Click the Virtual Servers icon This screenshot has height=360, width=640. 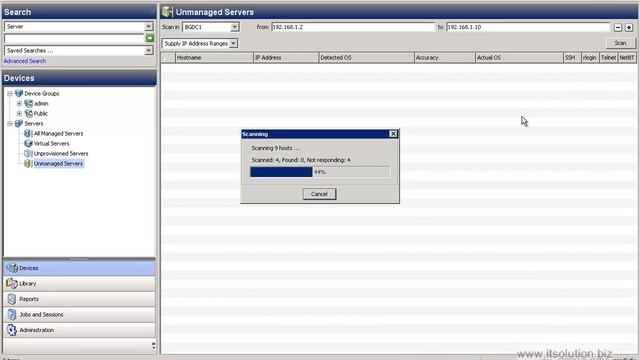pyautogui.click(x=28, y=144)
